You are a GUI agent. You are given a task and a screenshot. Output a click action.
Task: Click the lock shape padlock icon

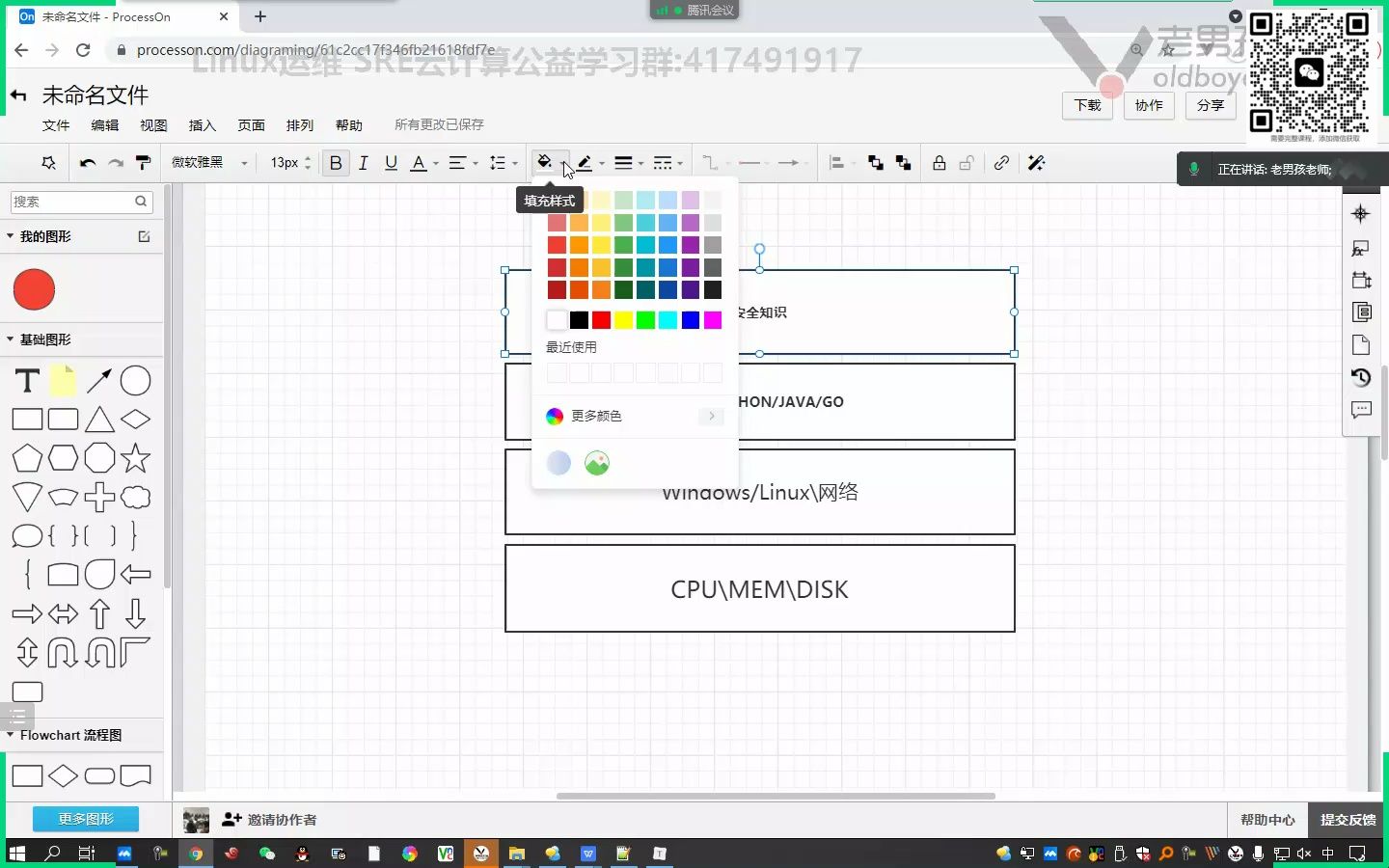point(939,163)
